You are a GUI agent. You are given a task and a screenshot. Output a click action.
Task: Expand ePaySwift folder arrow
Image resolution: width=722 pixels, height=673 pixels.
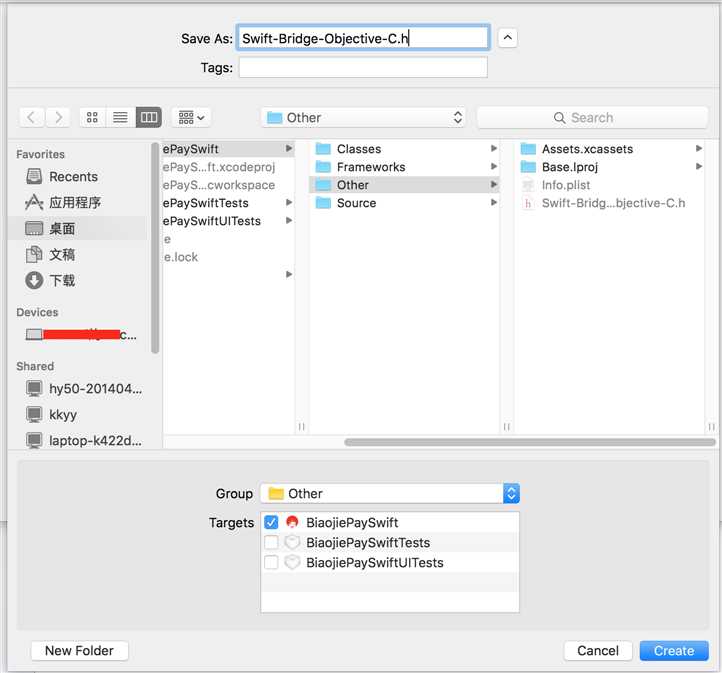[x=288, y=148]
